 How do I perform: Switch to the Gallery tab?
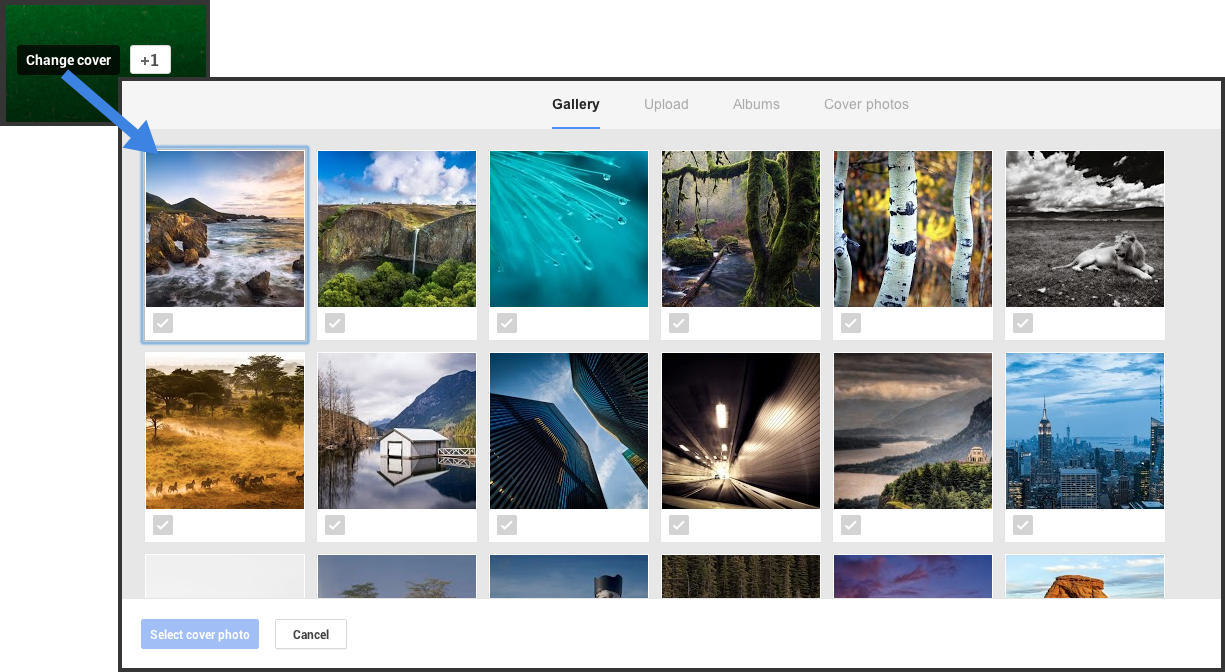[x=576, y=104]
